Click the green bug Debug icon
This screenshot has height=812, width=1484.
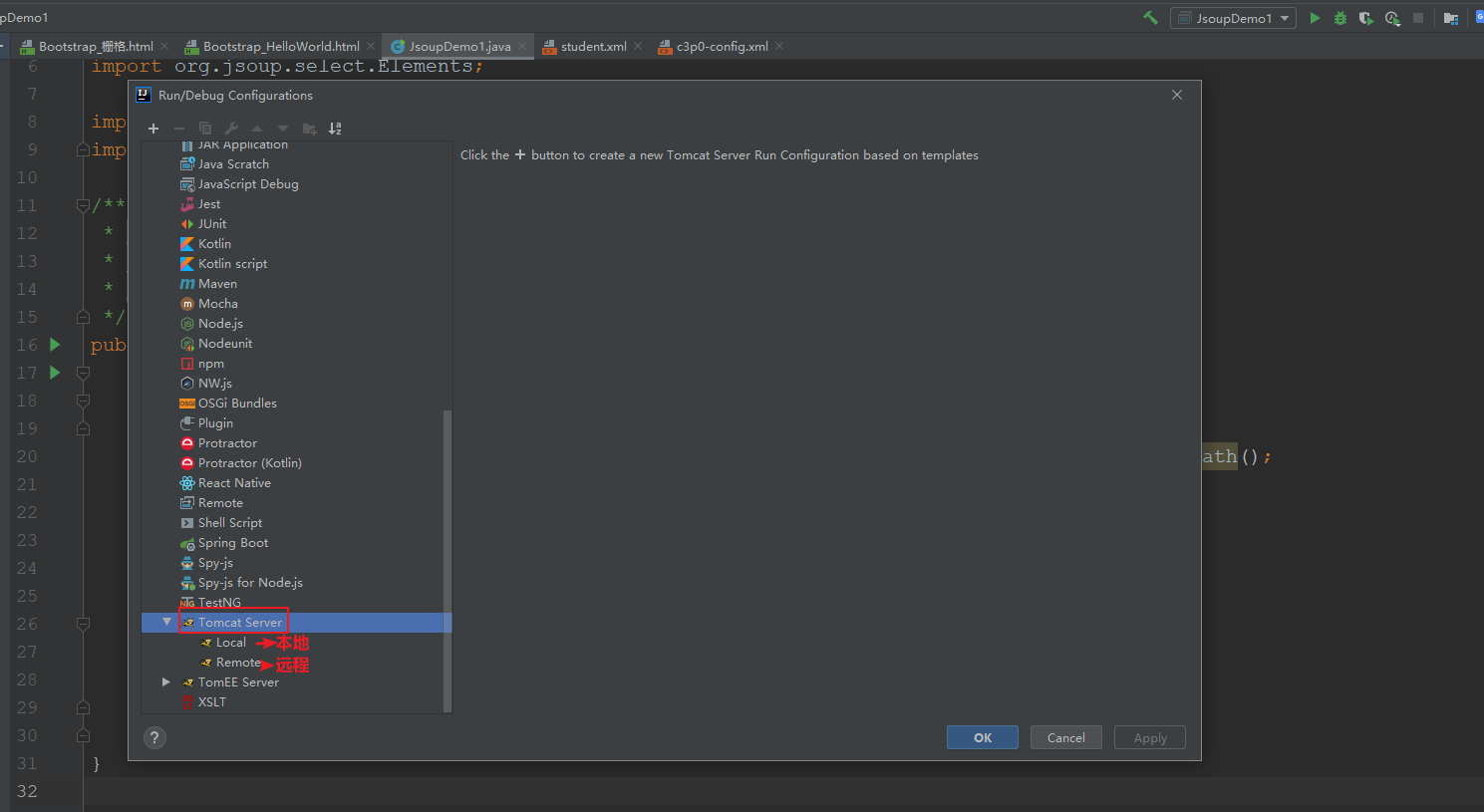(x=1340, y=18)
